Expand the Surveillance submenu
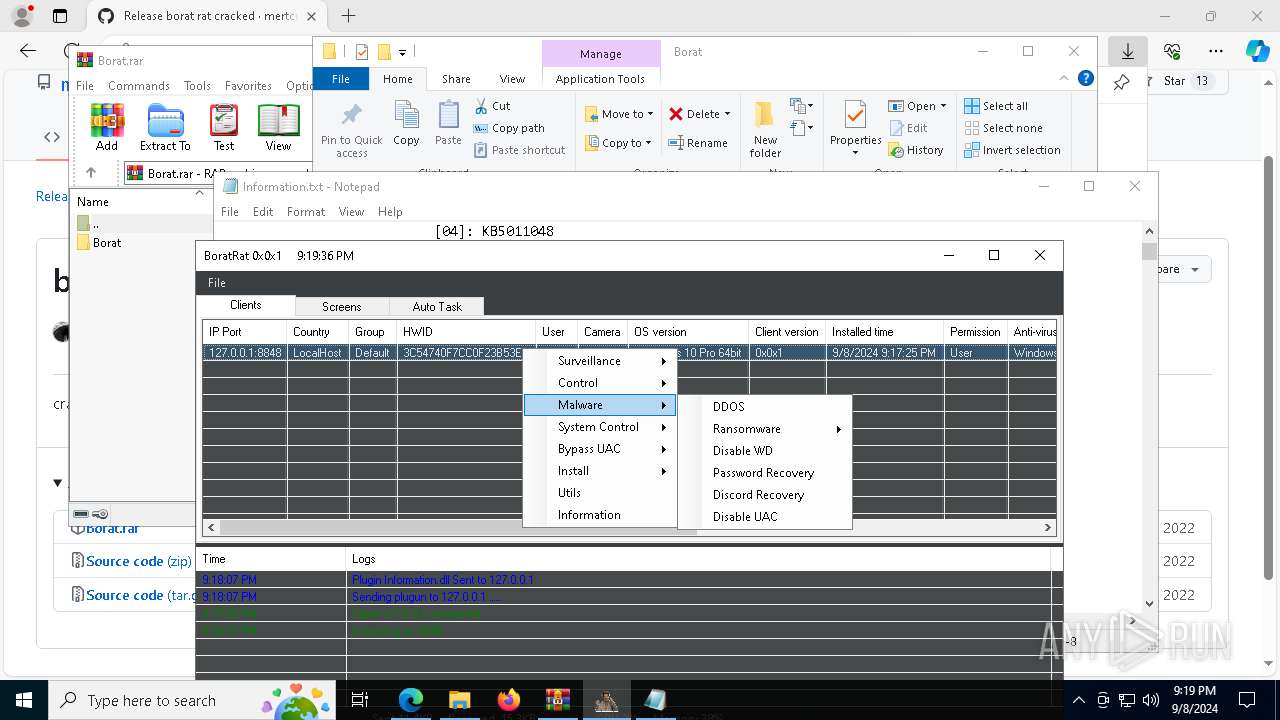 pos(600,361)
